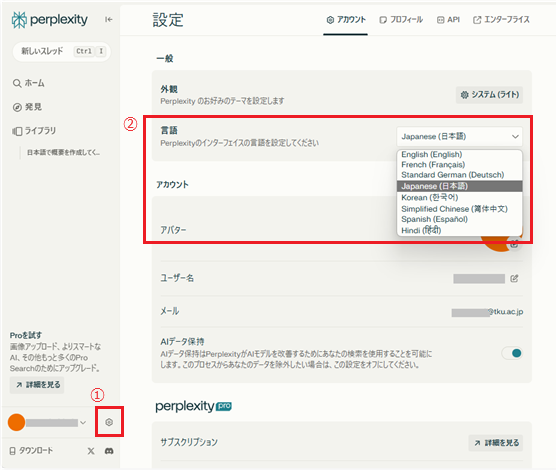
Task: Click the avatar edit icon
Action: 515,244
